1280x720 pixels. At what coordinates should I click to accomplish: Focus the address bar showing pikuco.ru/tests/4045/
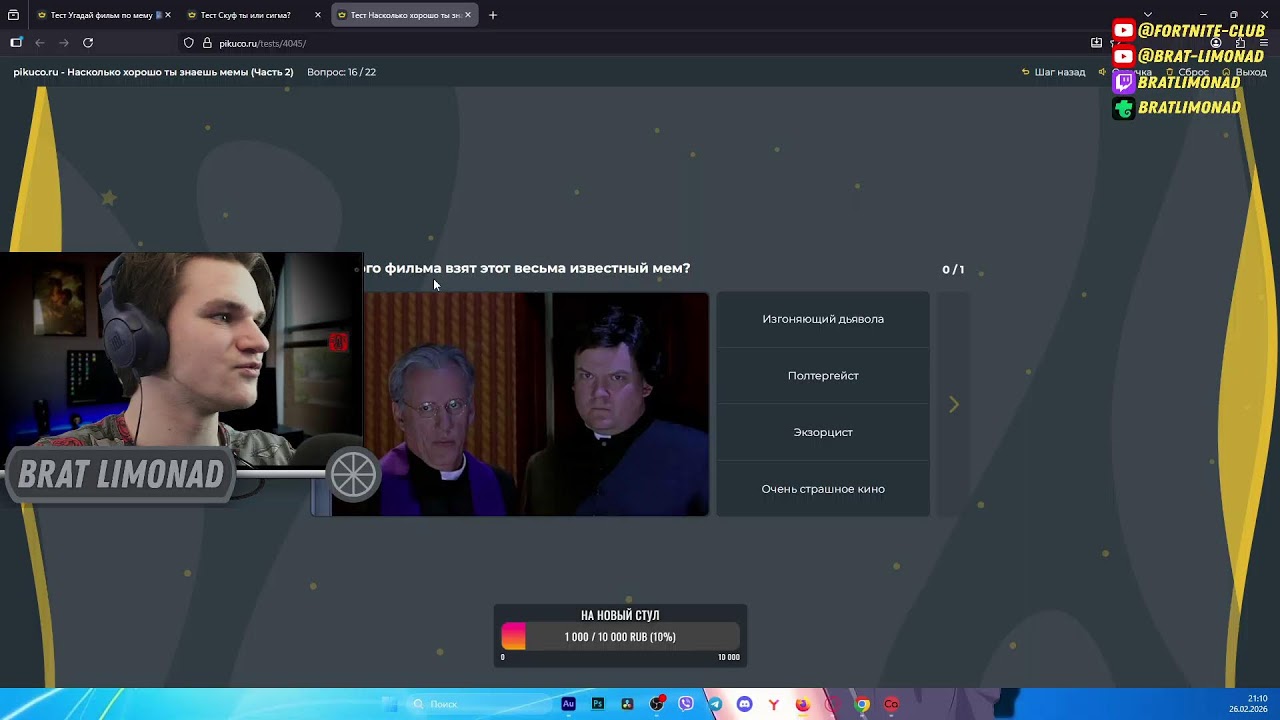640,43
